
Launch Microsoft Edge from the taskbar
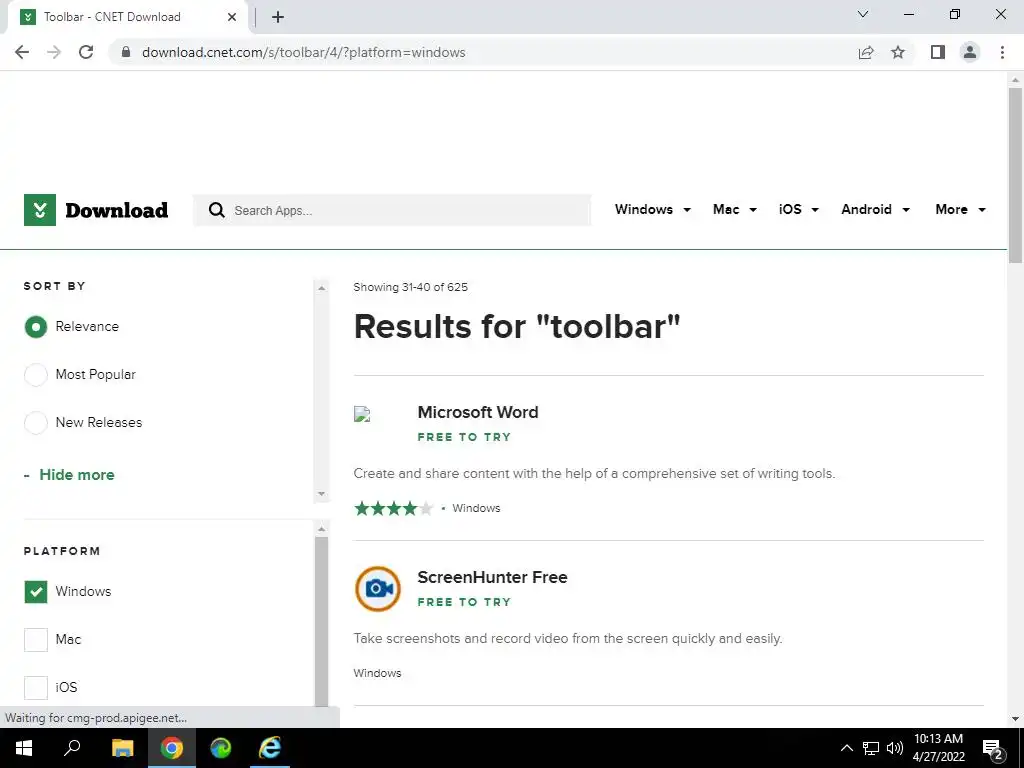pos(221,748)
